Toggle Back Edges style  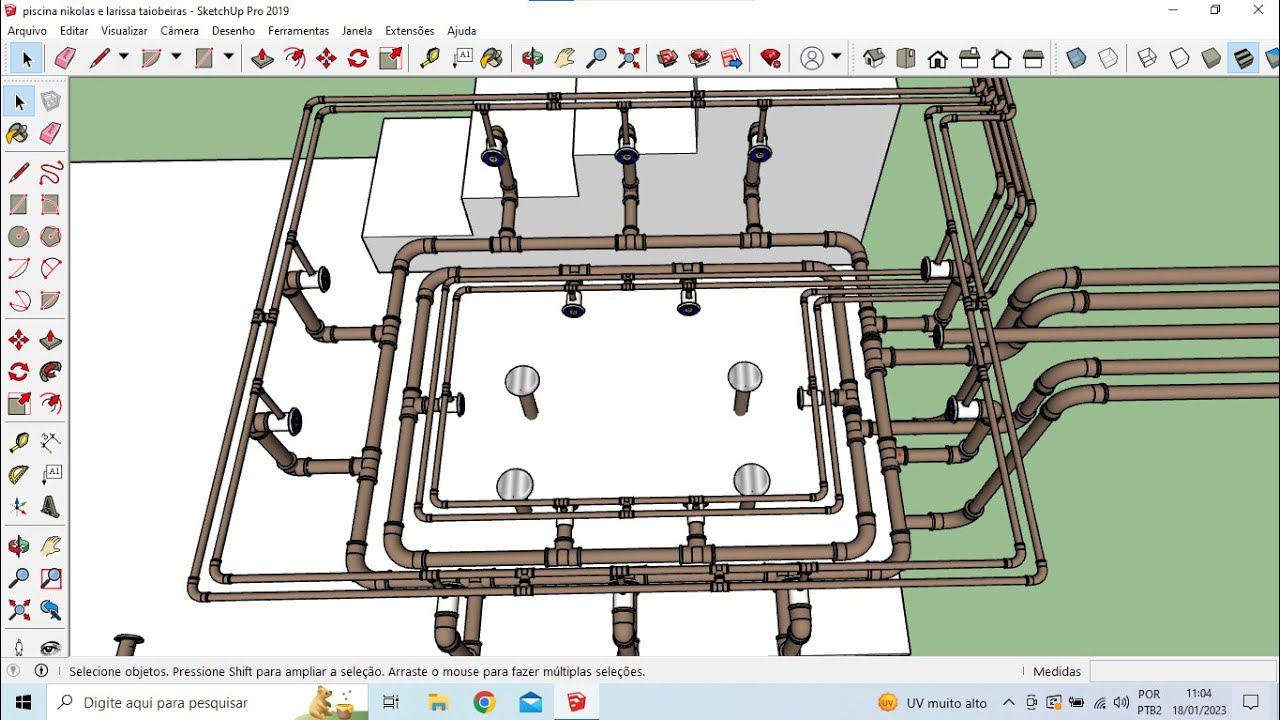(x=1108, y=58)
